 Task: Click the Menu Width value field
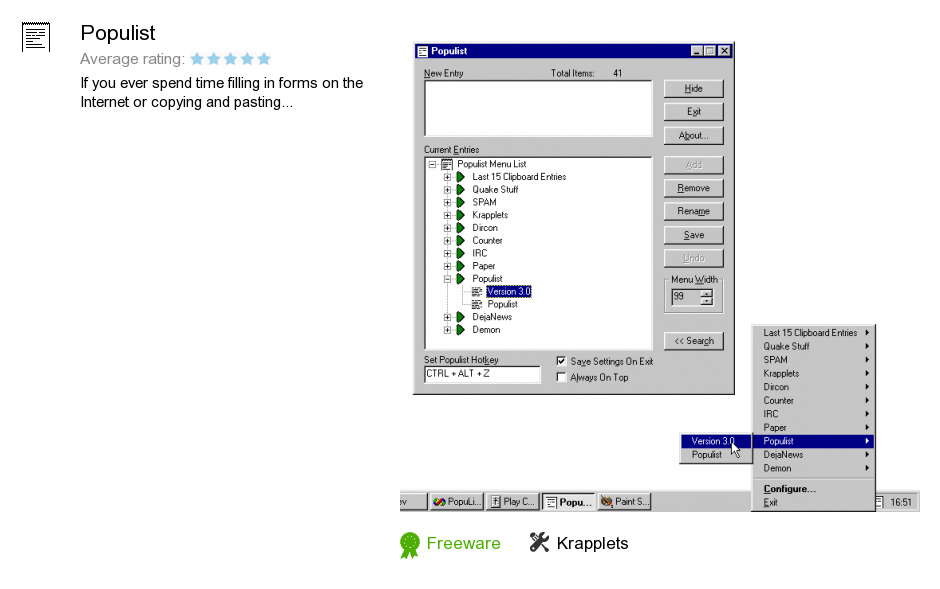coord(685,297)
